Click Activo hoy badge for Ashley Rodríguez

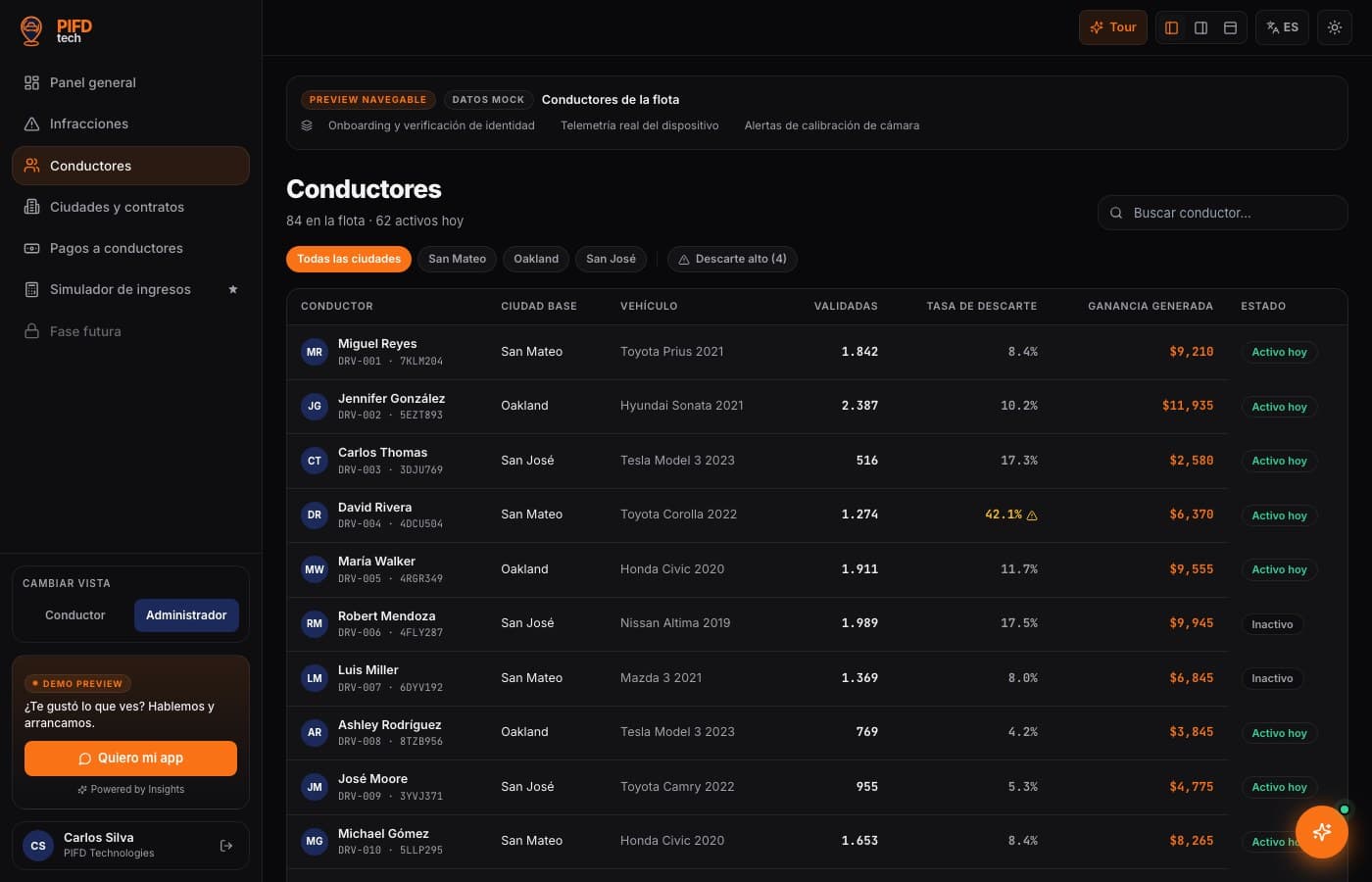coord(1279,733)
